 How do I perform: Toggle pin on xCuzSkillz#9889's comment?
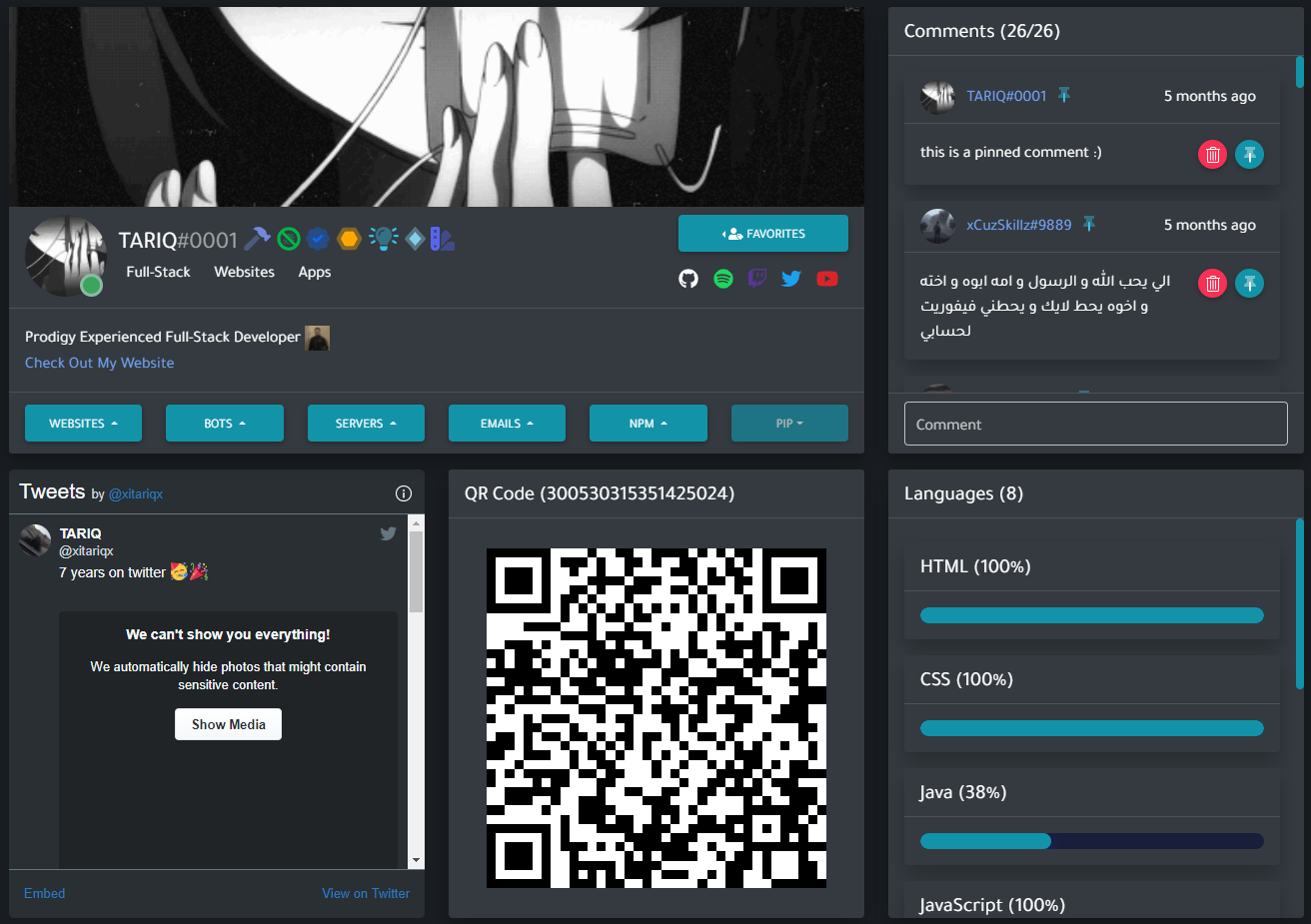tap(1249, 284)
